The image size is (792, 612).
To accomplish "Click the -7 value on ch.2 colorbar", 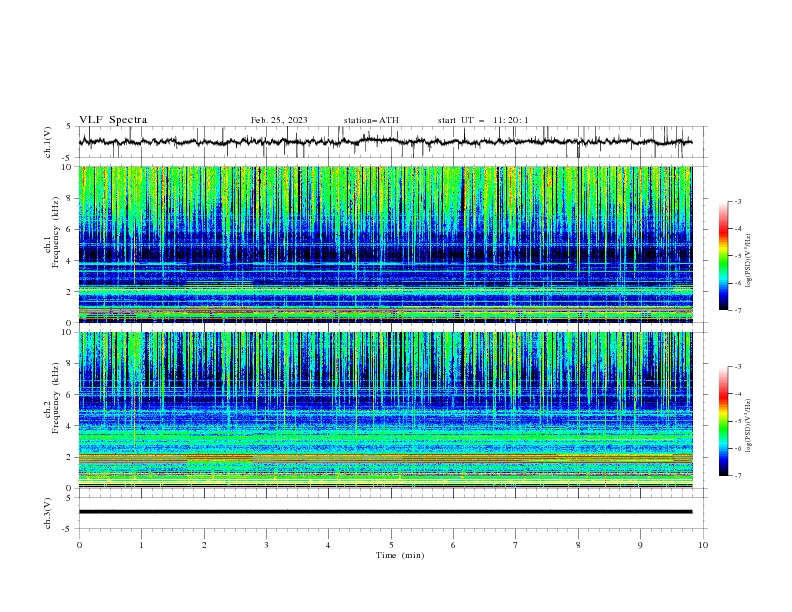I will (737, 475).
